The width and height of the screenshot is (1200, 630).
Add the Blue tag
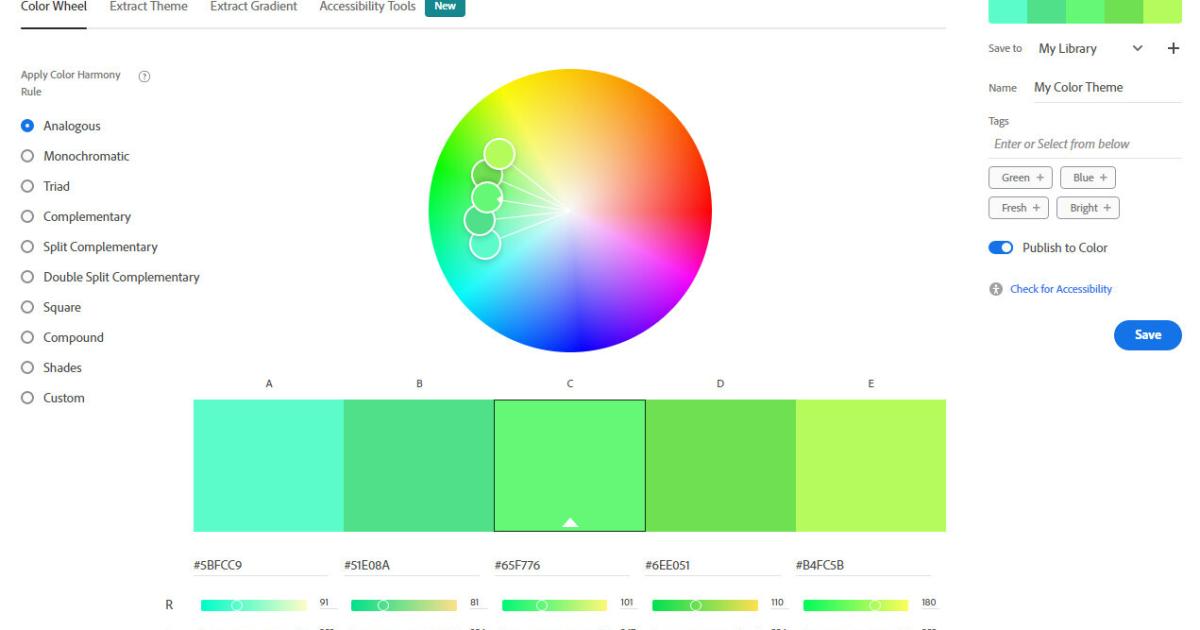1088,178
